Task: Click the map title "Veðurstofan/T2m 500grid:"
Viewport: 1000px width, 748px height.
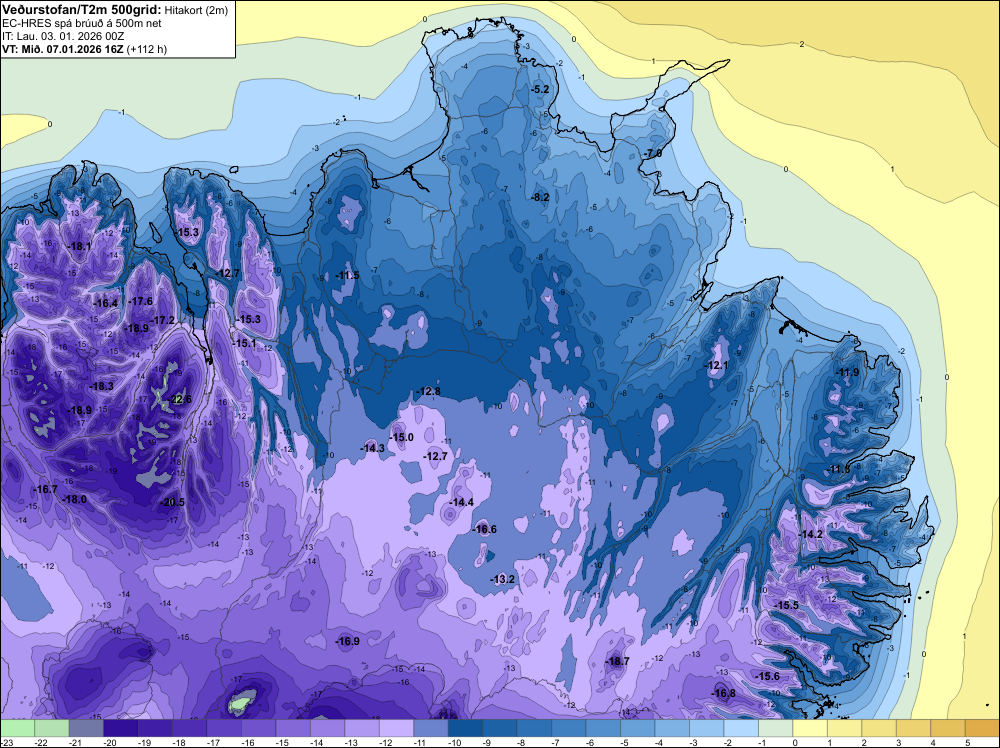Action: point(82,9)
